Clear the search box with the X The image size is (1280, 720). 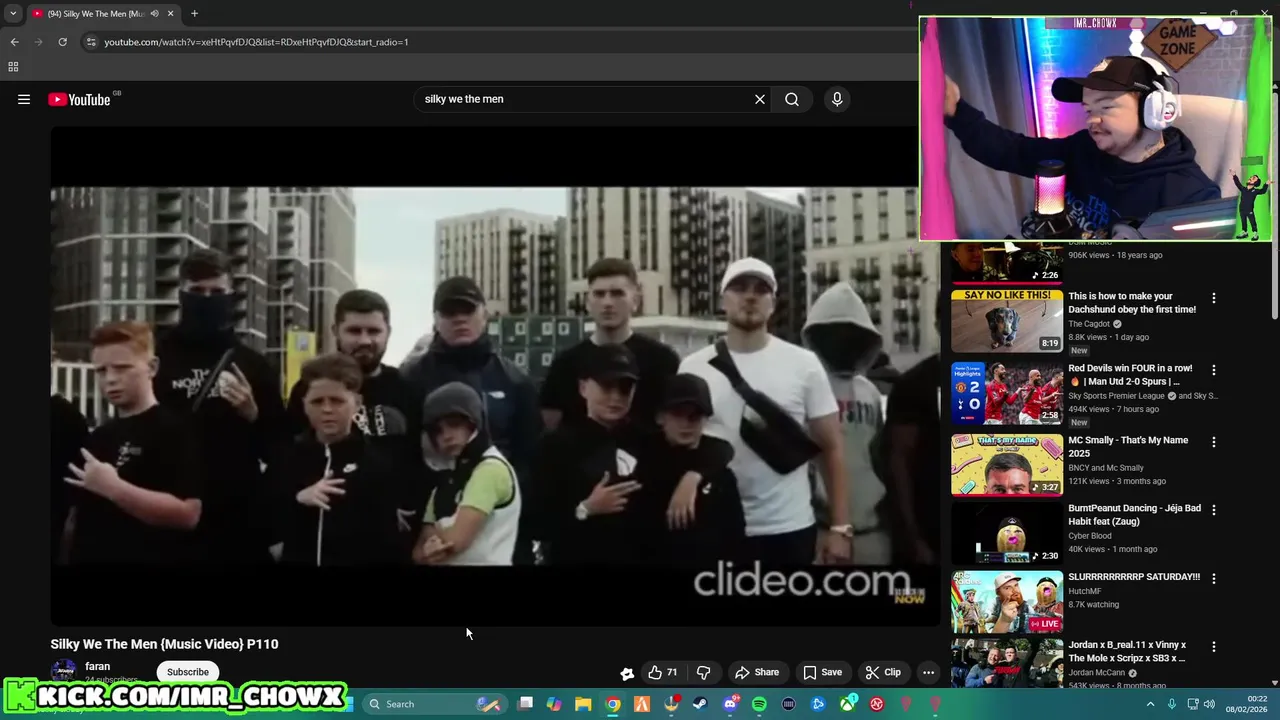tap(760, 99)
